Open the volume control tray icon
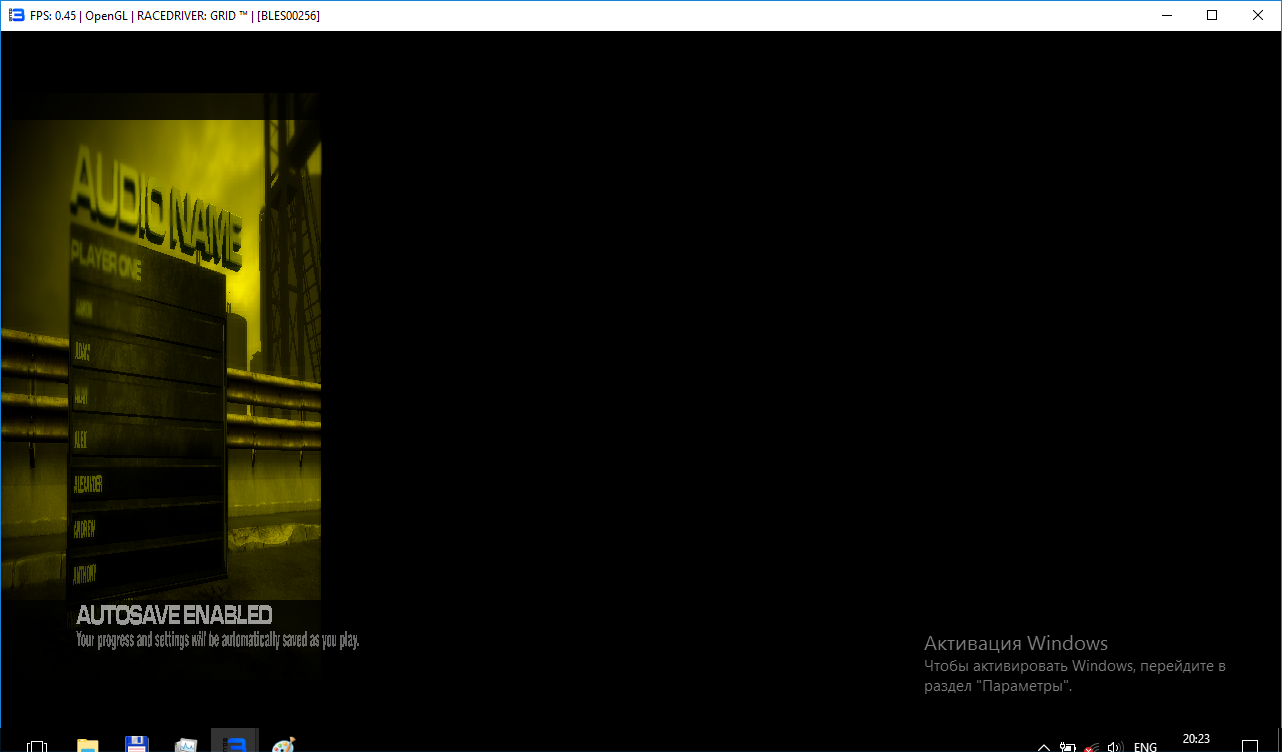1282x752 pixels. [1116, 746]
